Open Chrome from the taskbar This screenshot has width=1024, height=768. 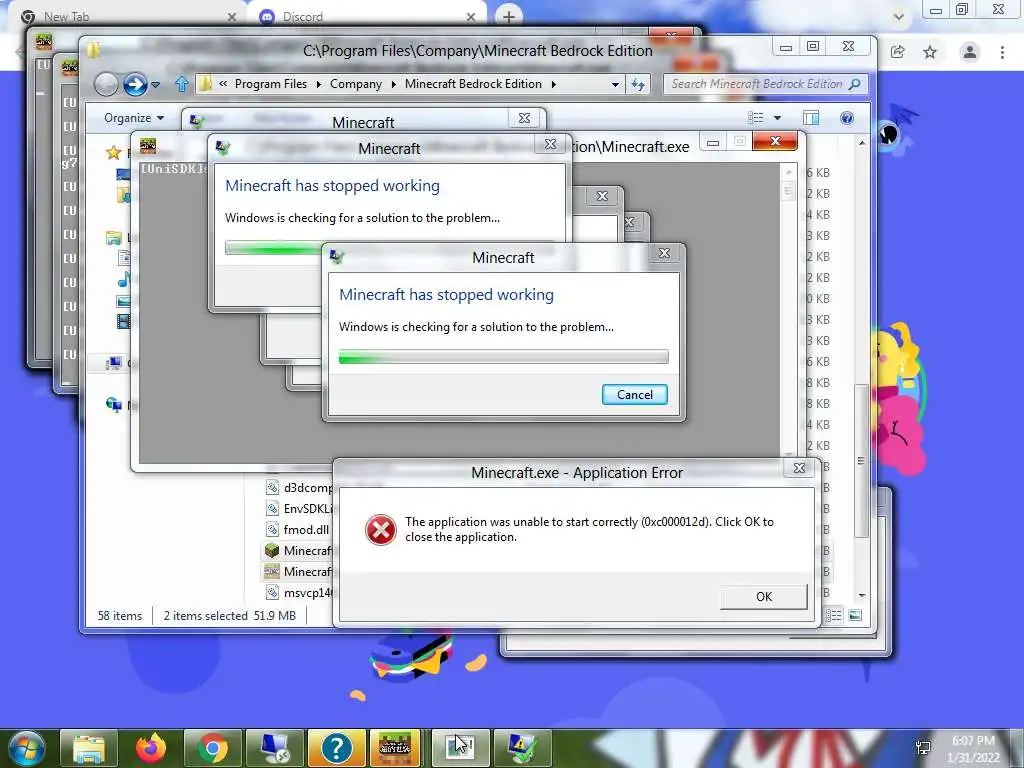[212, 748]
